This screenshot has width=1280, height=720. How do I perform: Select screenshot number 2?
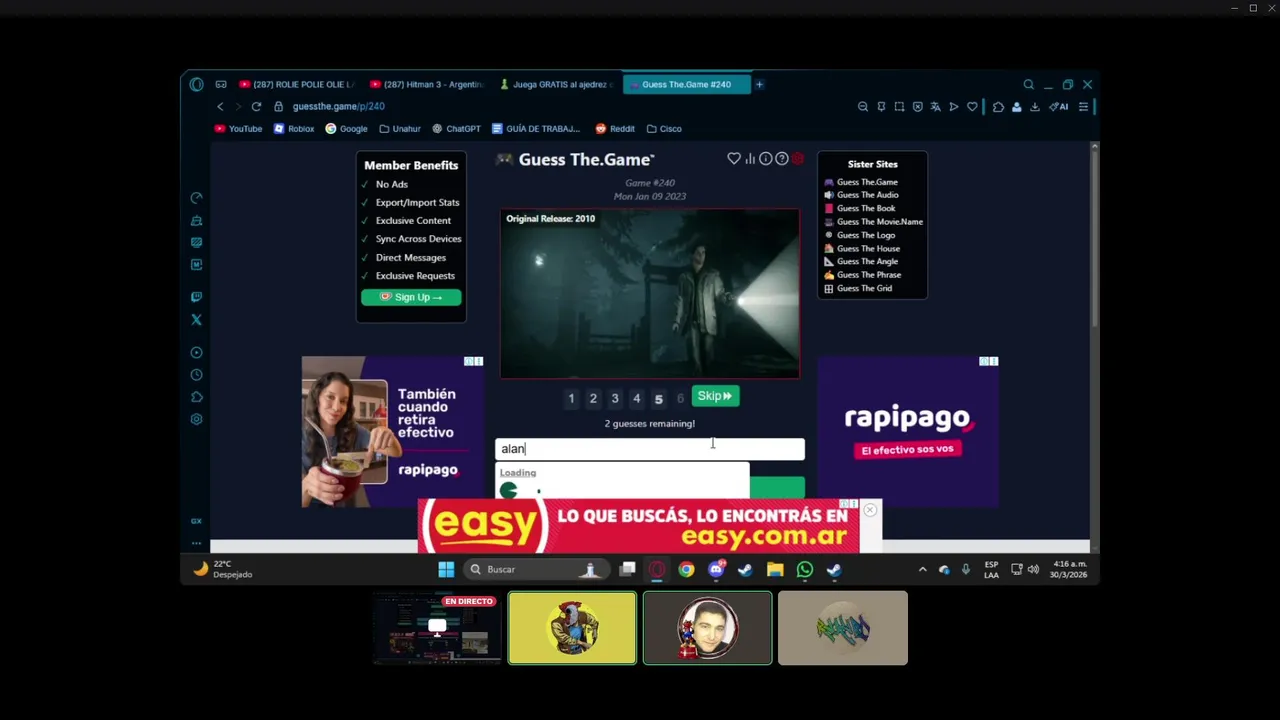pos(593,399)
